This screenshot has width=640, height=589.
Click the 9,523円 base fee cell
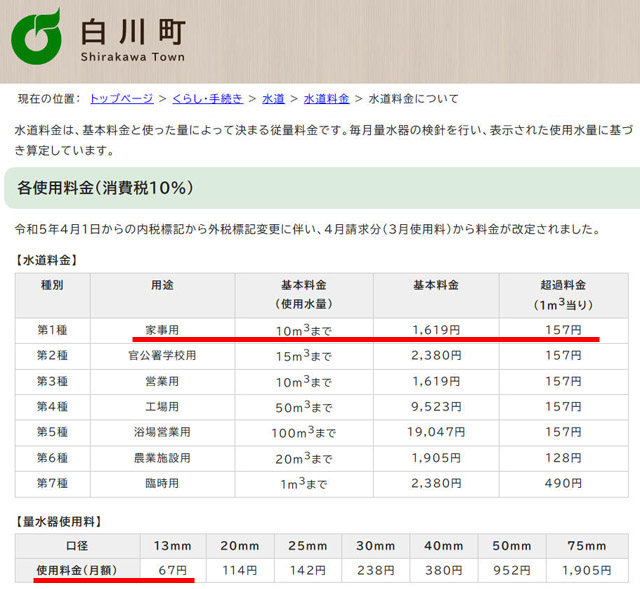(436, 407)
